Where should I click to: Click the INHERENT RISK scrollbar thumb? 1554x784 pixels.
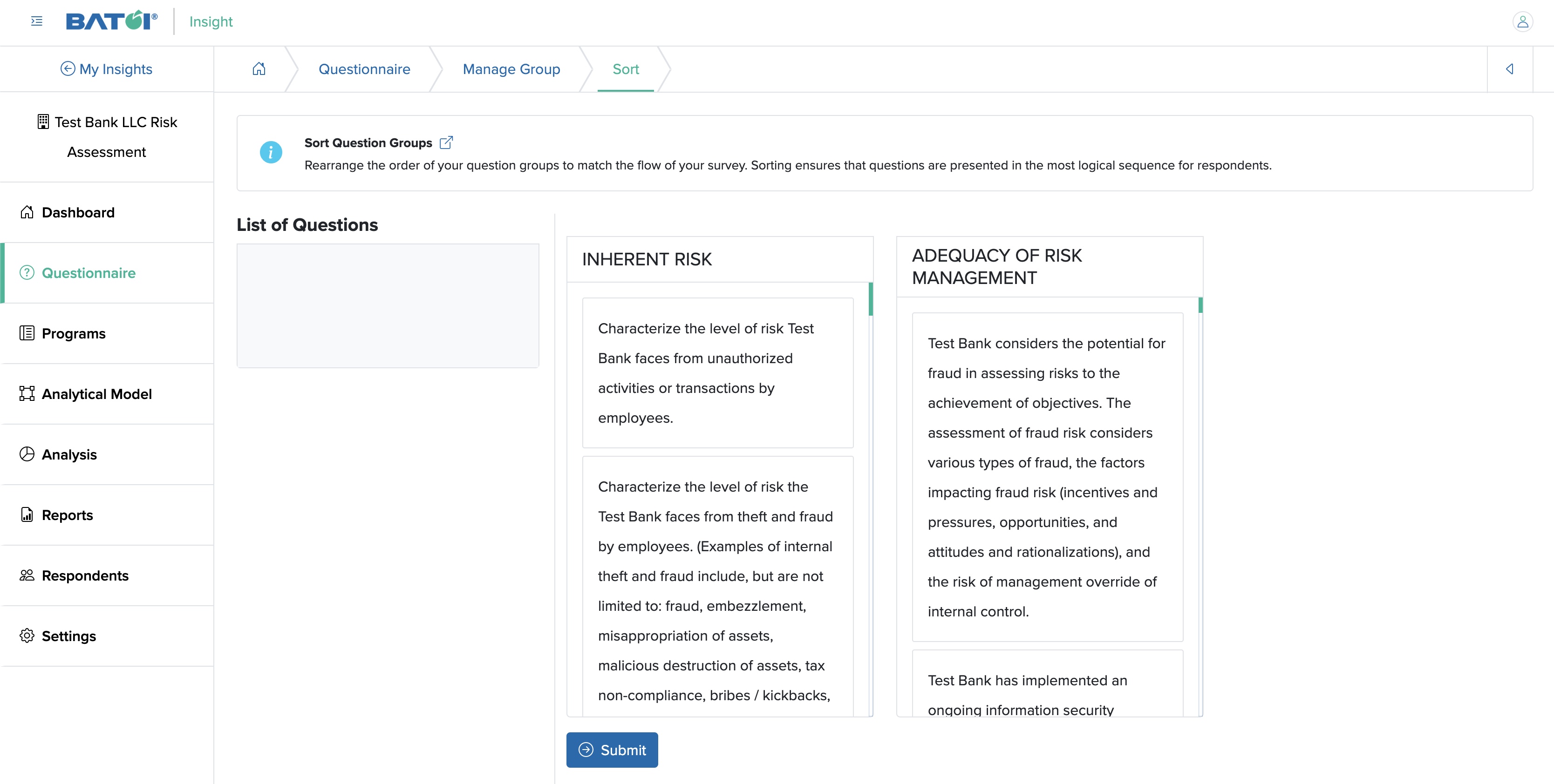pyautogui.click(x=871, y=299)
